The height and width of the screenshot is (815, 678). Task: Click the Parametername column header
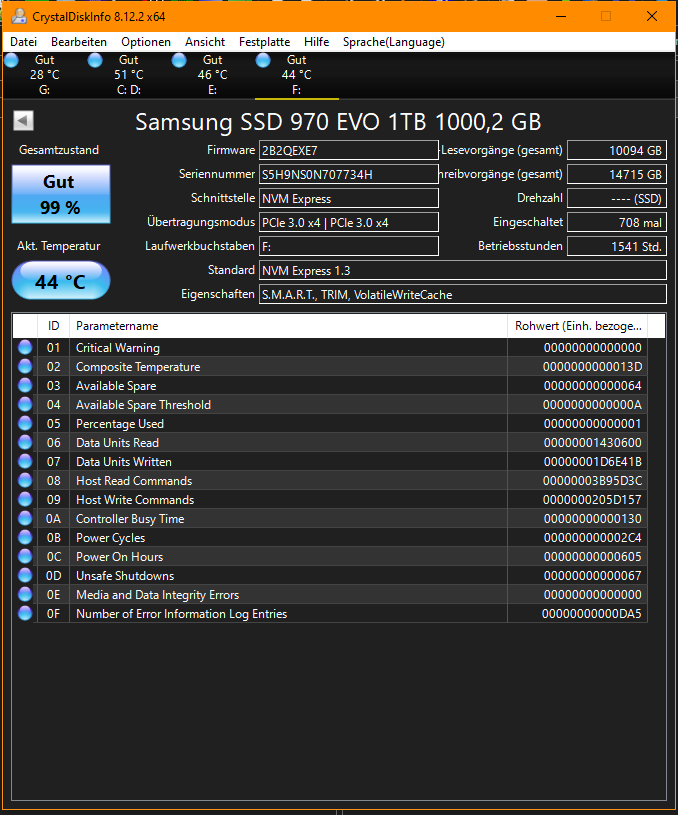click(288, 326)
